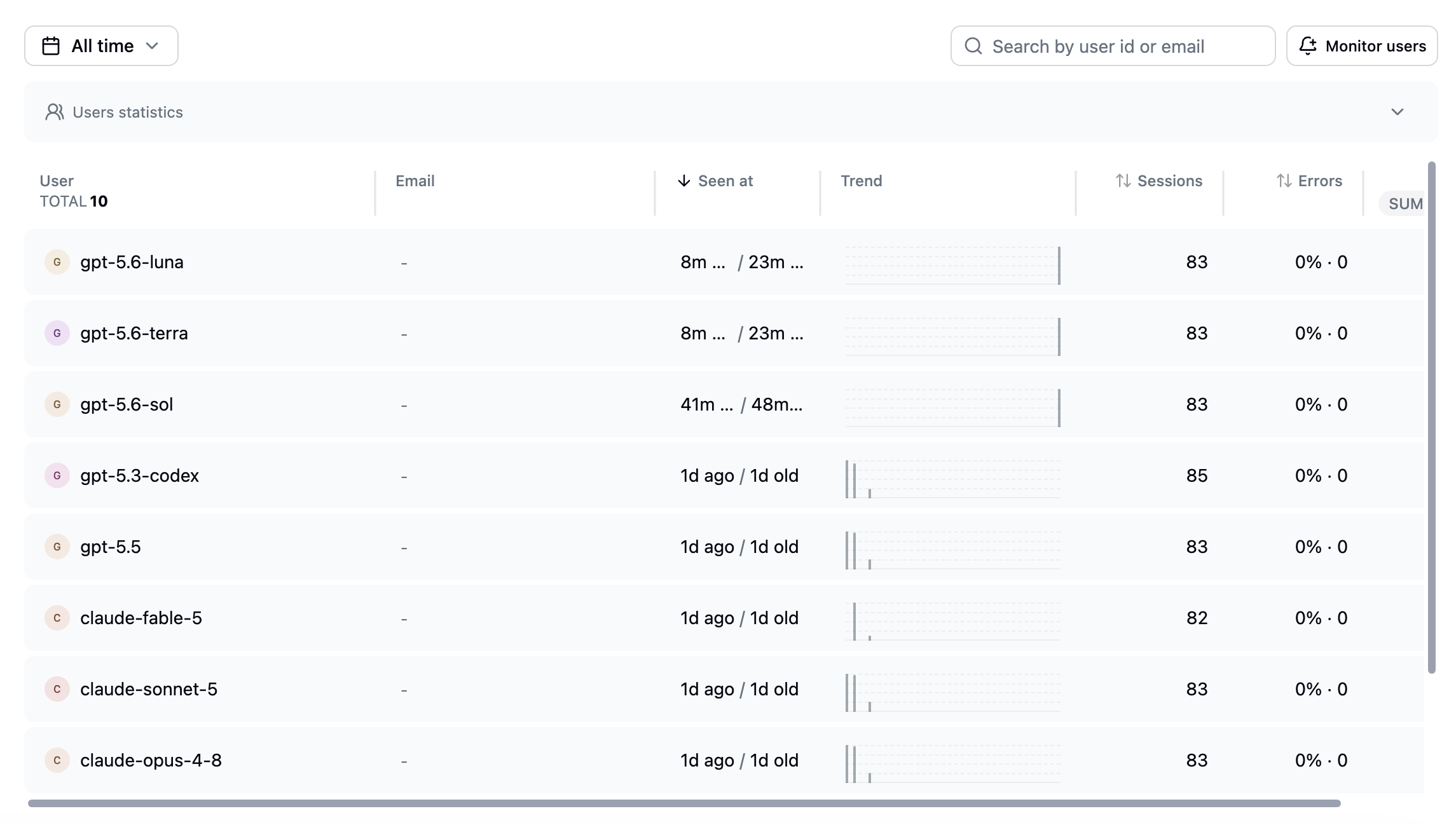Click the calendar icon in date filter

[51, 46]
